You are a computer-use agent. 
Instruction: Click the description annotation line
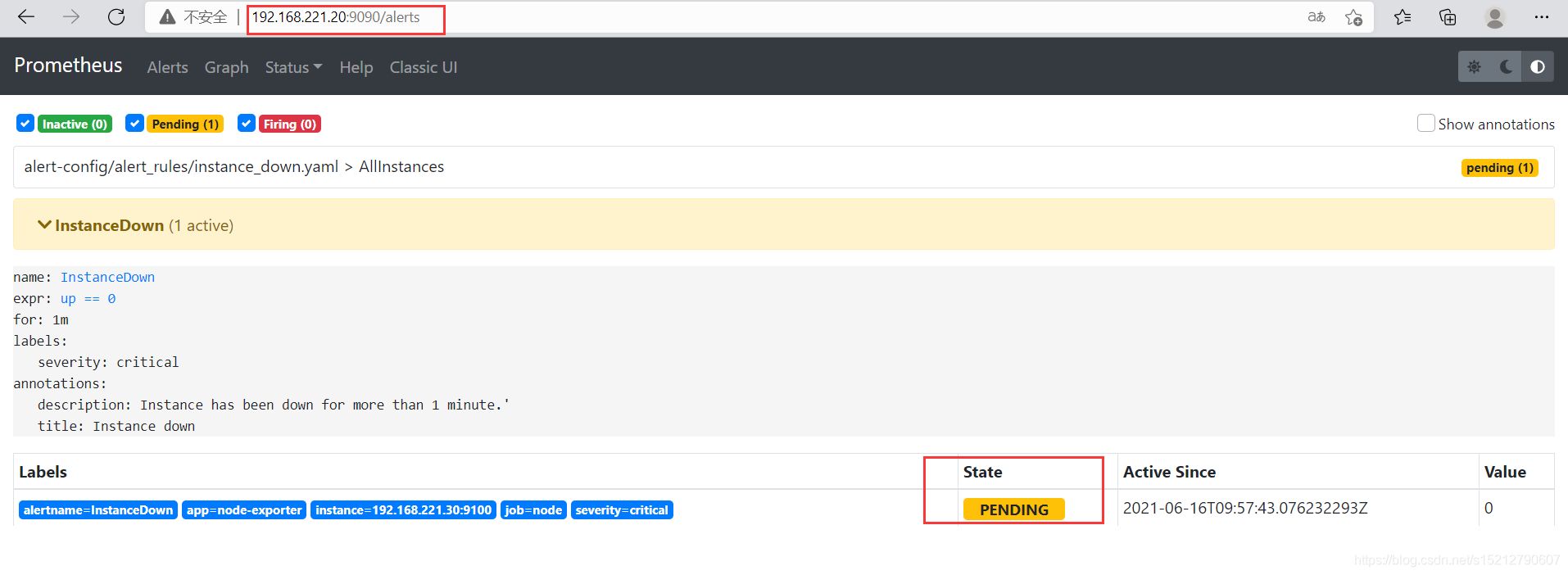click(274, 405)
